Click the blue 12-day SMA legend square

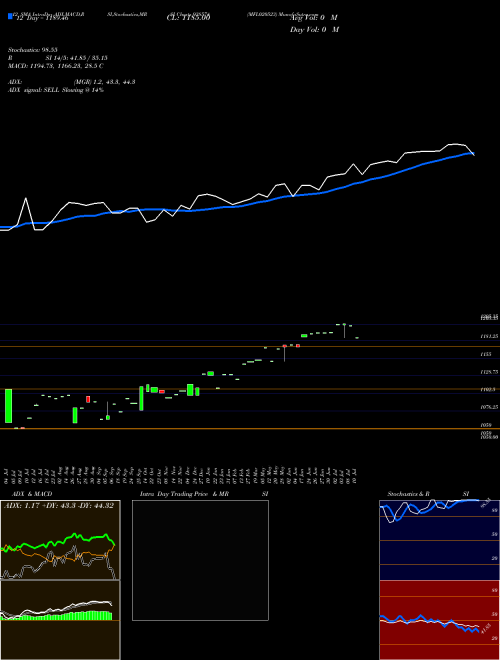10,17
